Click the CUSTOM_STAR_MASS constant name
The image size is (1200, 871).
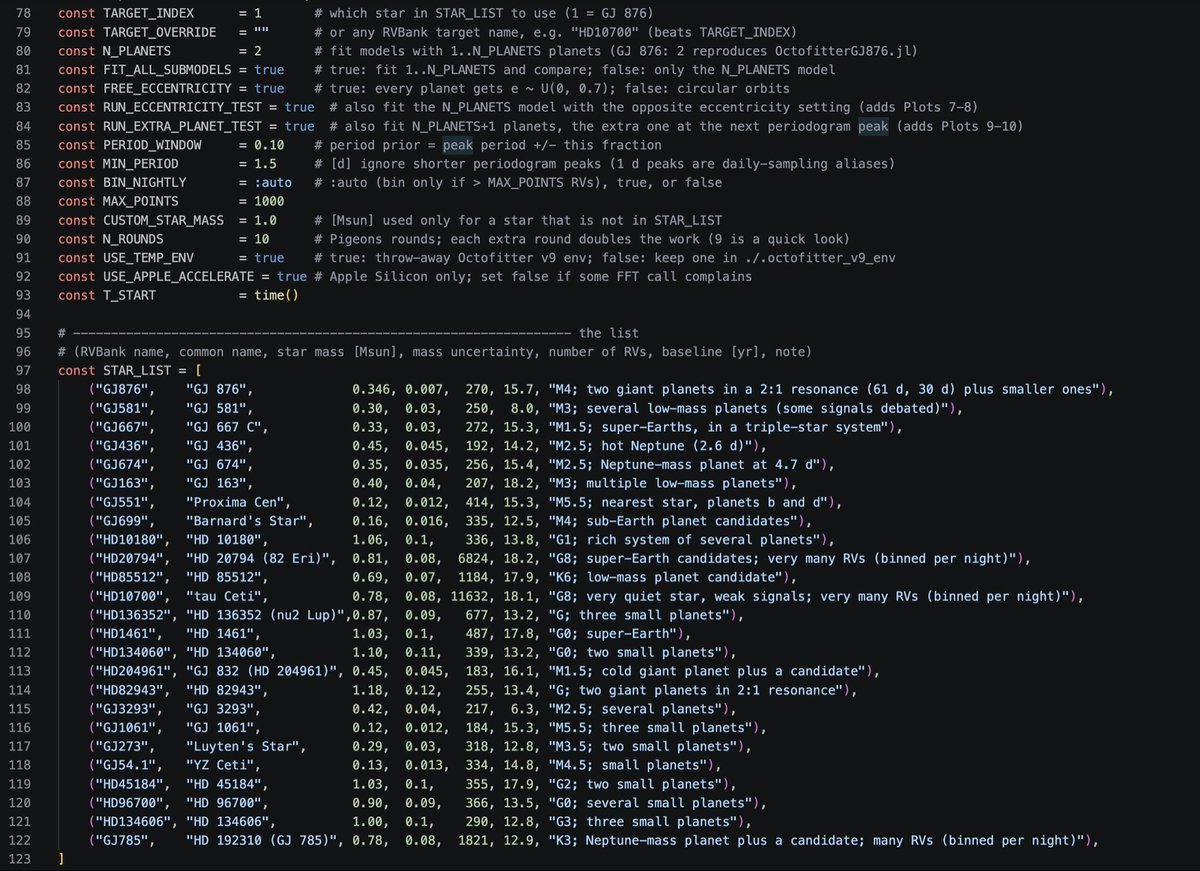coord(162,220)
